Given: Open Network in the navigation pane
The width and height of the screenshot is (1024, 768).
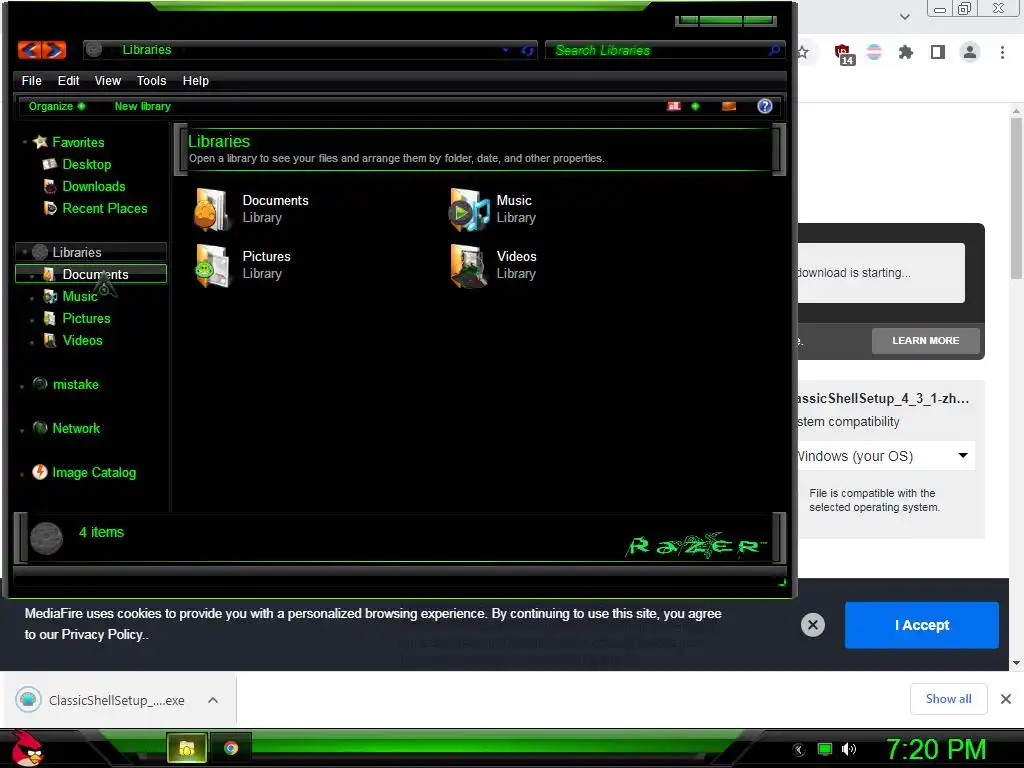Looking at the screenshot, I should 76,429.
